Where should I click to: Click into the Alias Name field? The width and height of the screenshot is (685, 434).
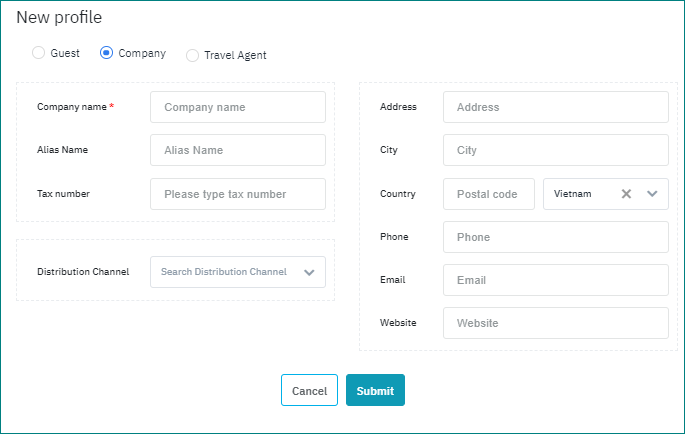238,150
